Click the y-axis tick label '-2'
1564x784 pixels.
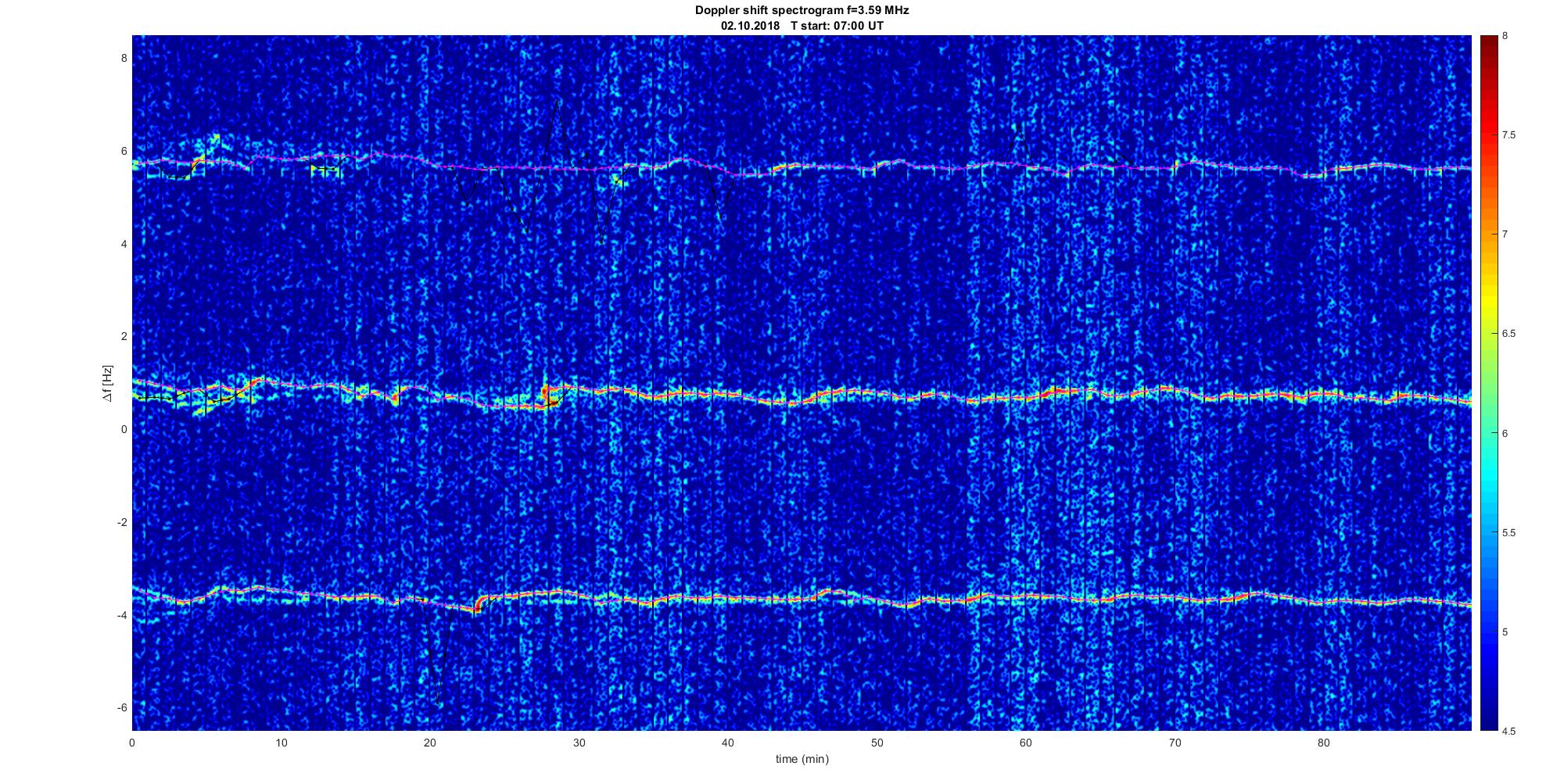[121, 522]
